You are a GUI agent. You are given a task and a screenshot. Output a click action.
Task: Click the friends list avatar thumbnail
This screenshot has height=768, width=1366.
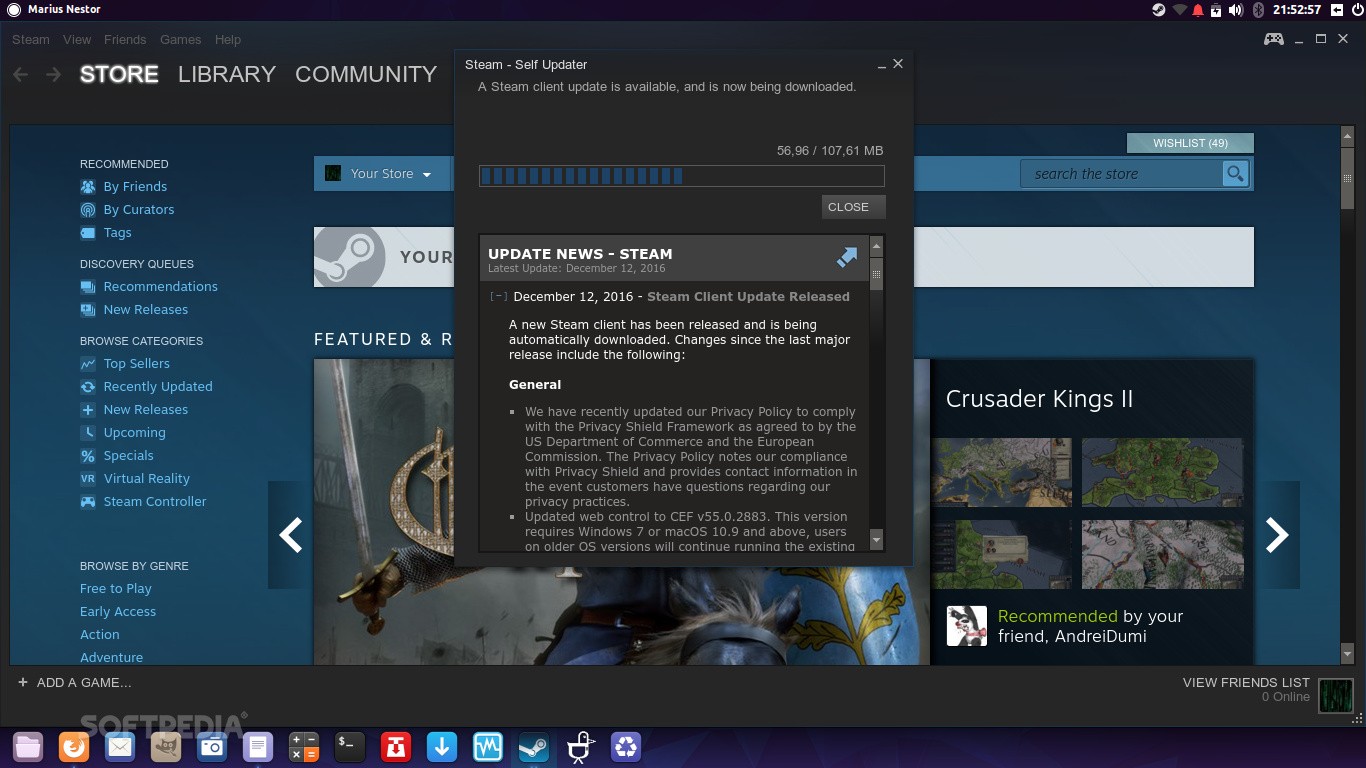1335,695
